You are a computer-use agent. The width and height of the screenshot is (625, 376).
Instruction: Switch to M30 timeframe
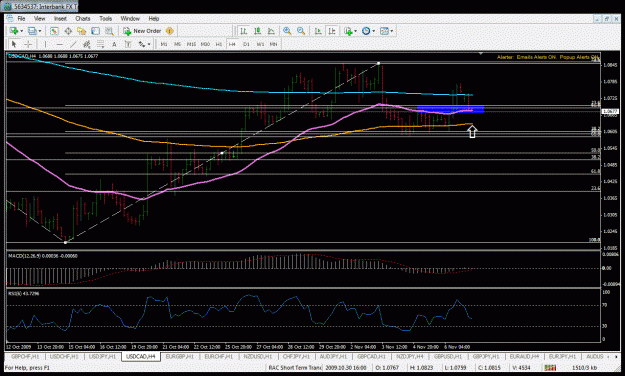(x=205, y=44)
